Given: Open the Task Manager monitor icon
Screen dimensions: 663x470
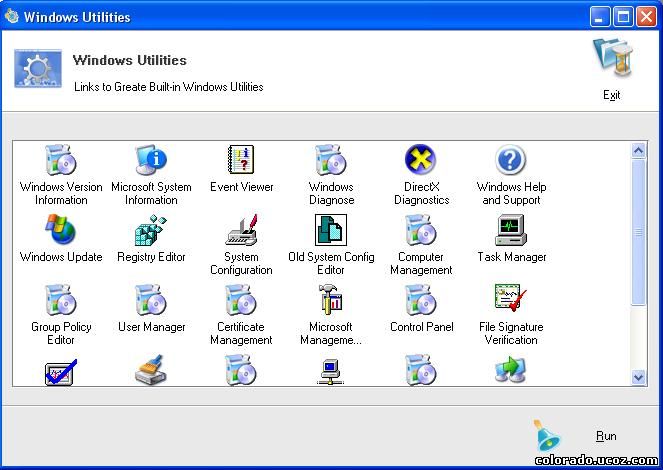Looking at the screenshot, I should [x=510, y=230].
